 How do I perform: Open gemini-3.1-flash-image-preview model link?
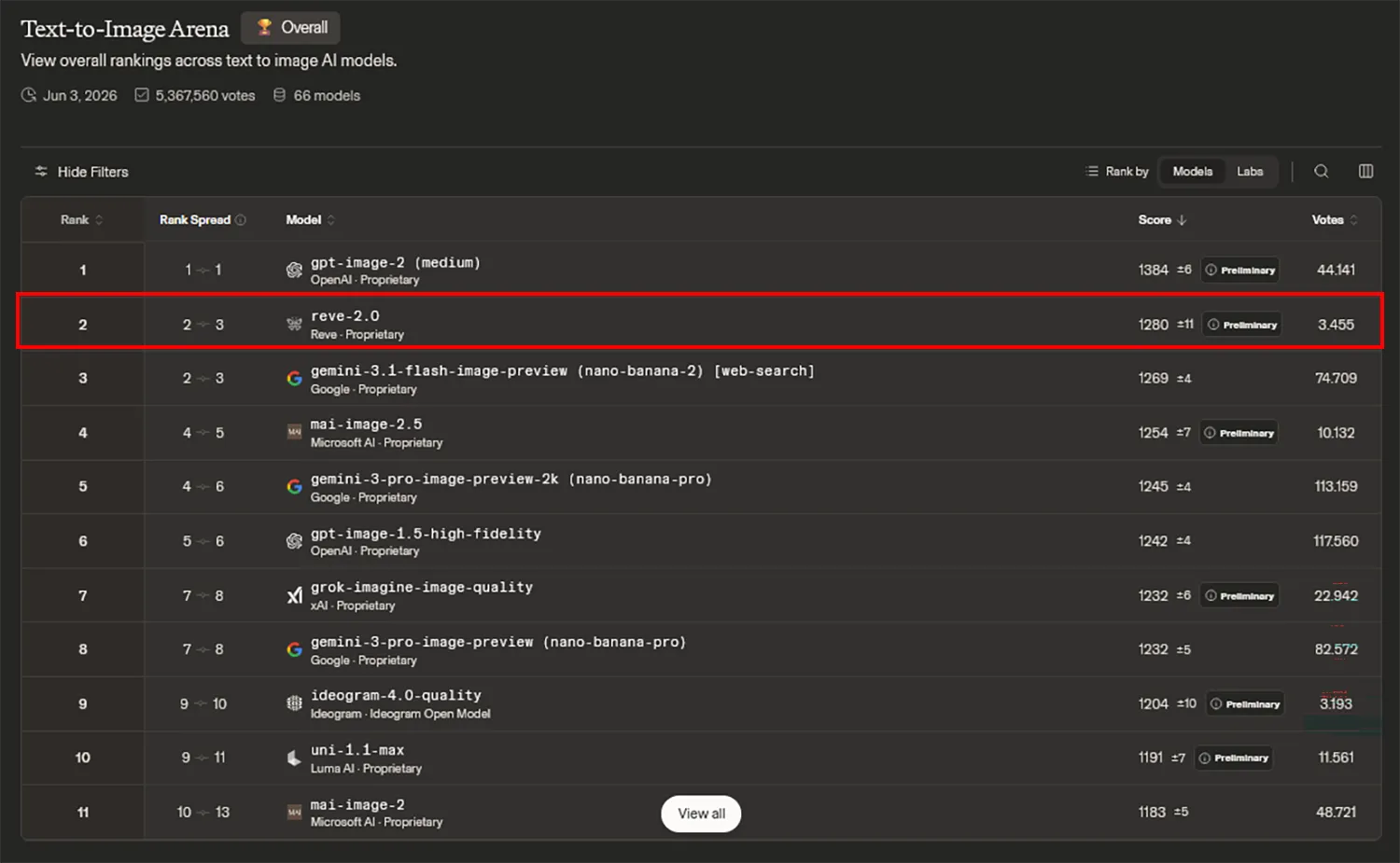[x=563, y=371]
